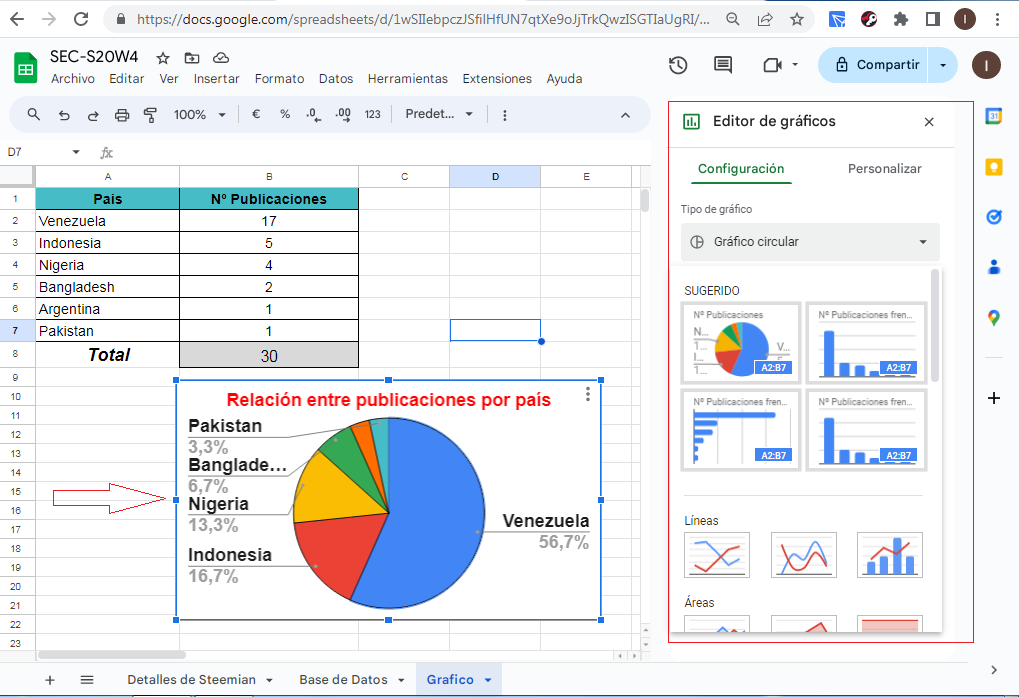This screenshot has width=1019, height=697.
Task: Open the 100% zoom dropdown
Action: coord(200,115)
